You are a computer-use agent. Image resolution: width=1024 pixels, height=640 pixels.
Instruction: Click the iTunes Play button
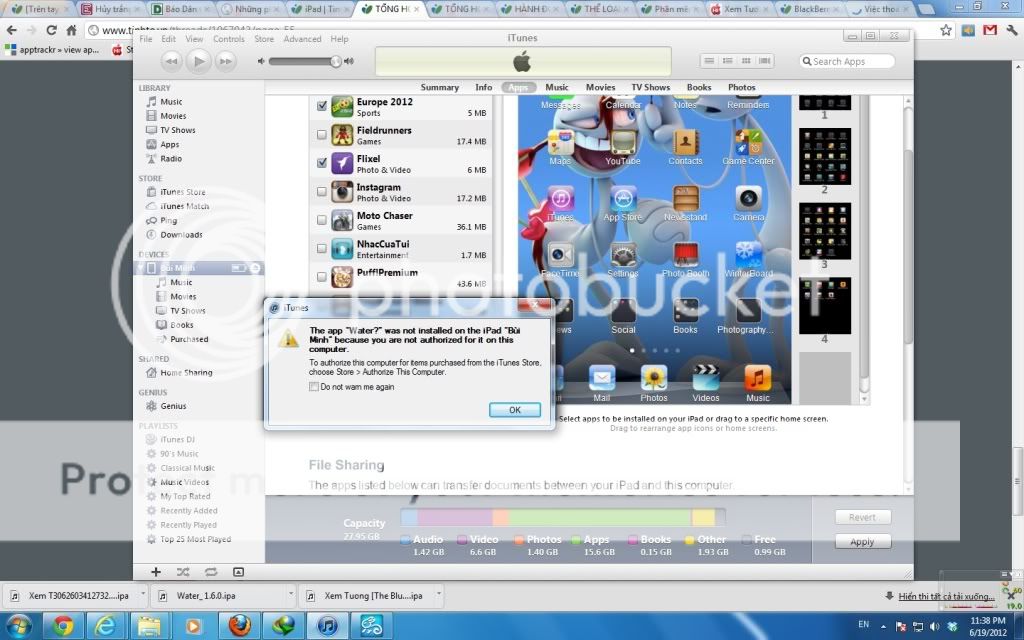199,61
